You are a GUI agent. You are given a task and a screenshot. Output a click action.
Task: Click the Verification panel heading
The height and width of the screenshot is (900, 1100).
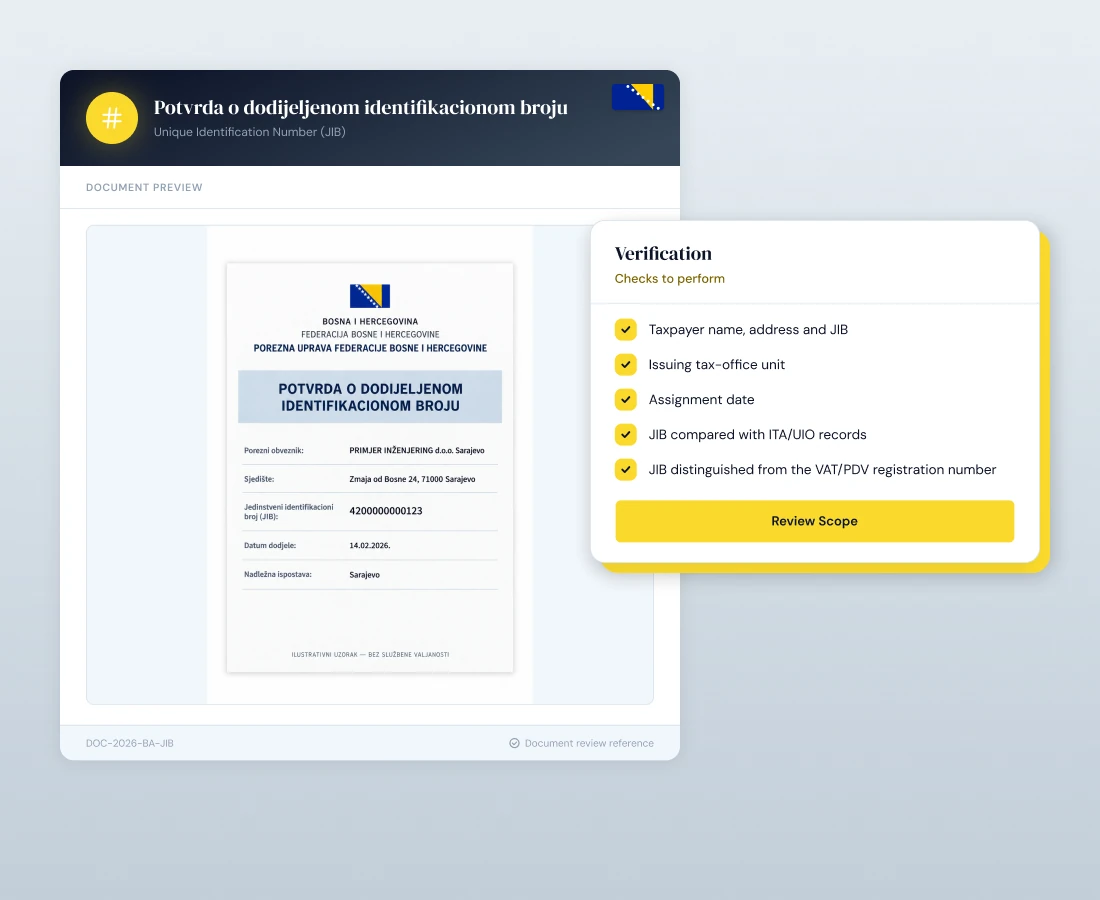663,253
